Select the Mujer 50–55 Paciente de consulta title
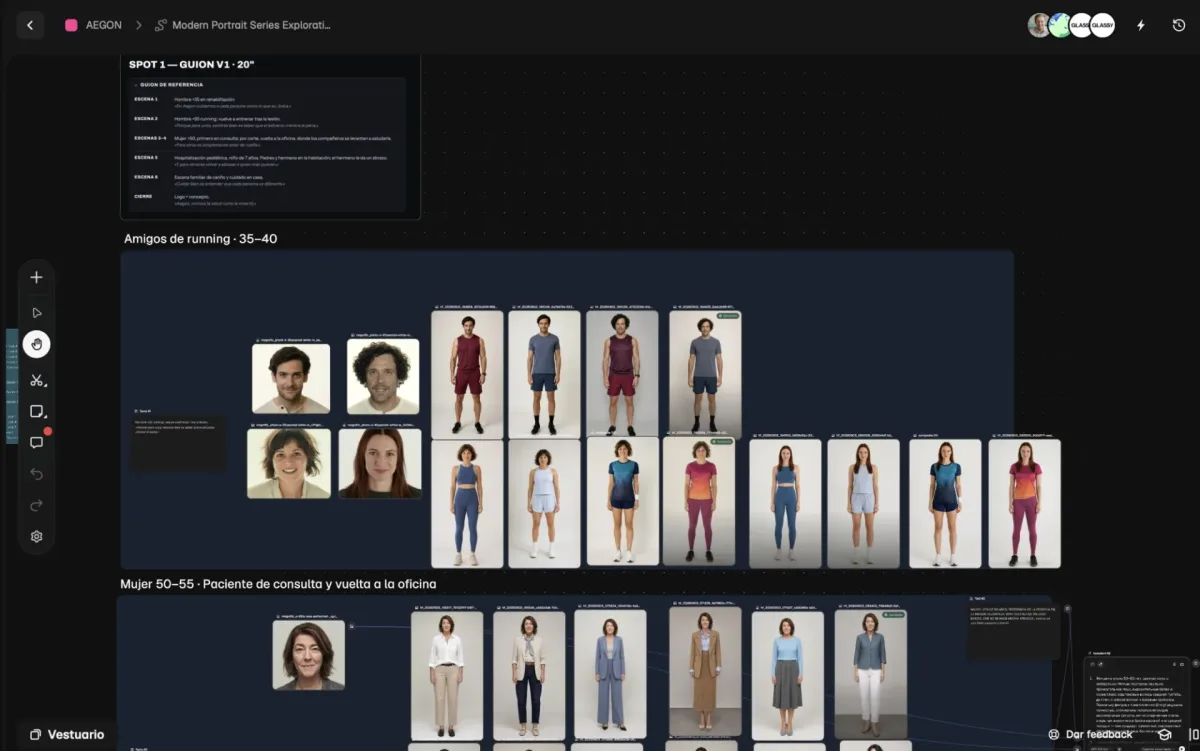This screenshot has width=1200, height=751. (x=278, y=584)
